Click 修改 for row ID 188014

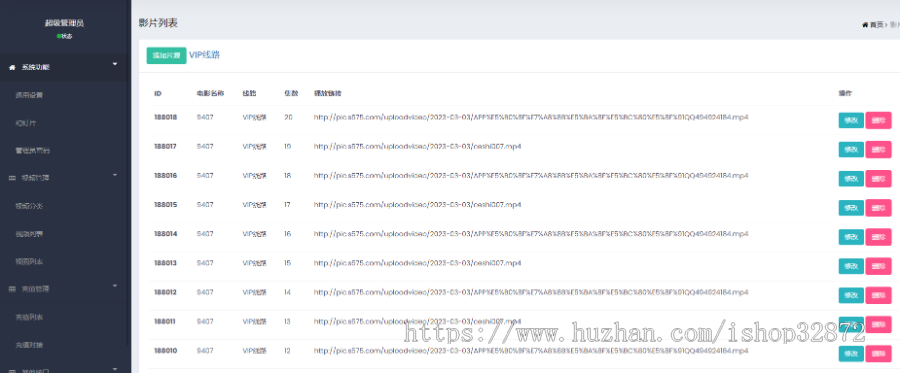tap(851, 237)
